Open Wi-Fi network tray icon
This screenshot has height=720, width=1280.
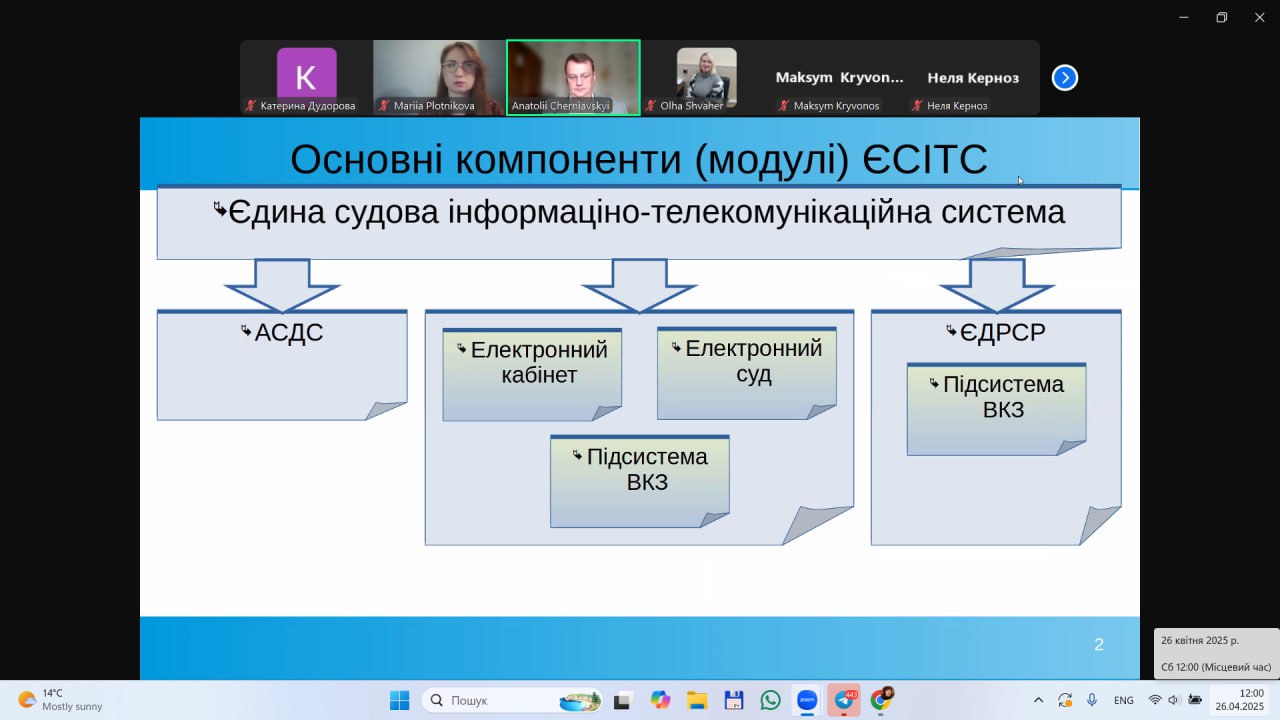point(1155,700)
